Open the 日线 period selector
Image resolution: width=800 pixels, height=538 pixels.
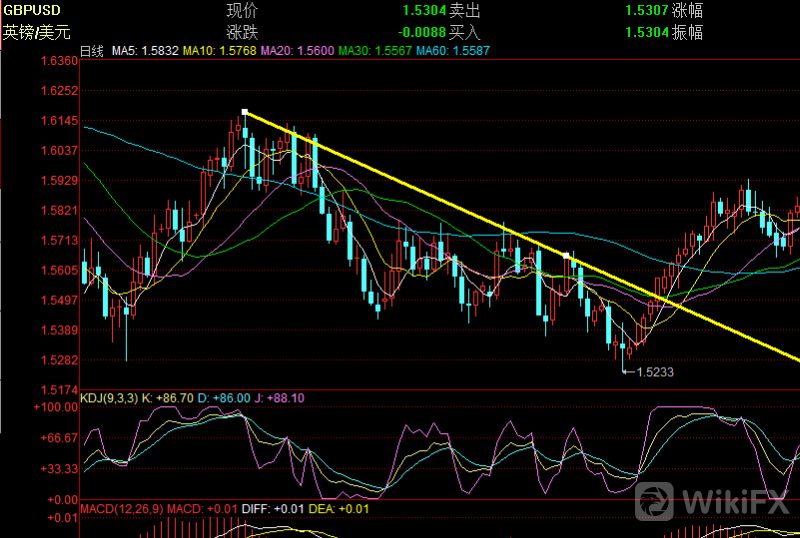[x=91, y=49]
